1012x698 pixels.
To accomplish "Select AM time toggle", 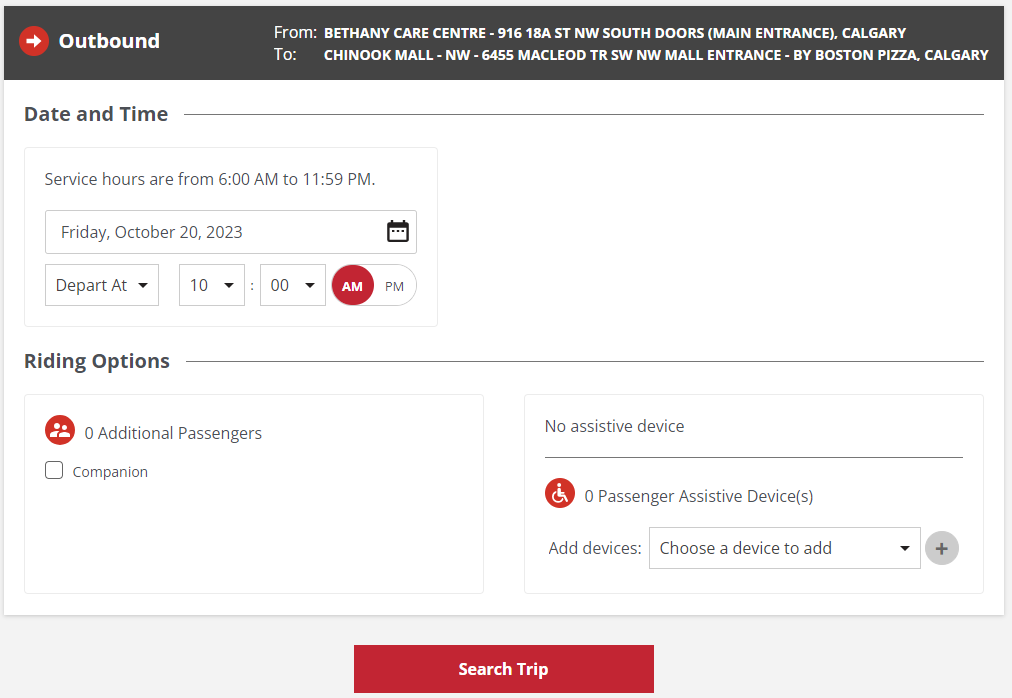I will click(352, 286).
